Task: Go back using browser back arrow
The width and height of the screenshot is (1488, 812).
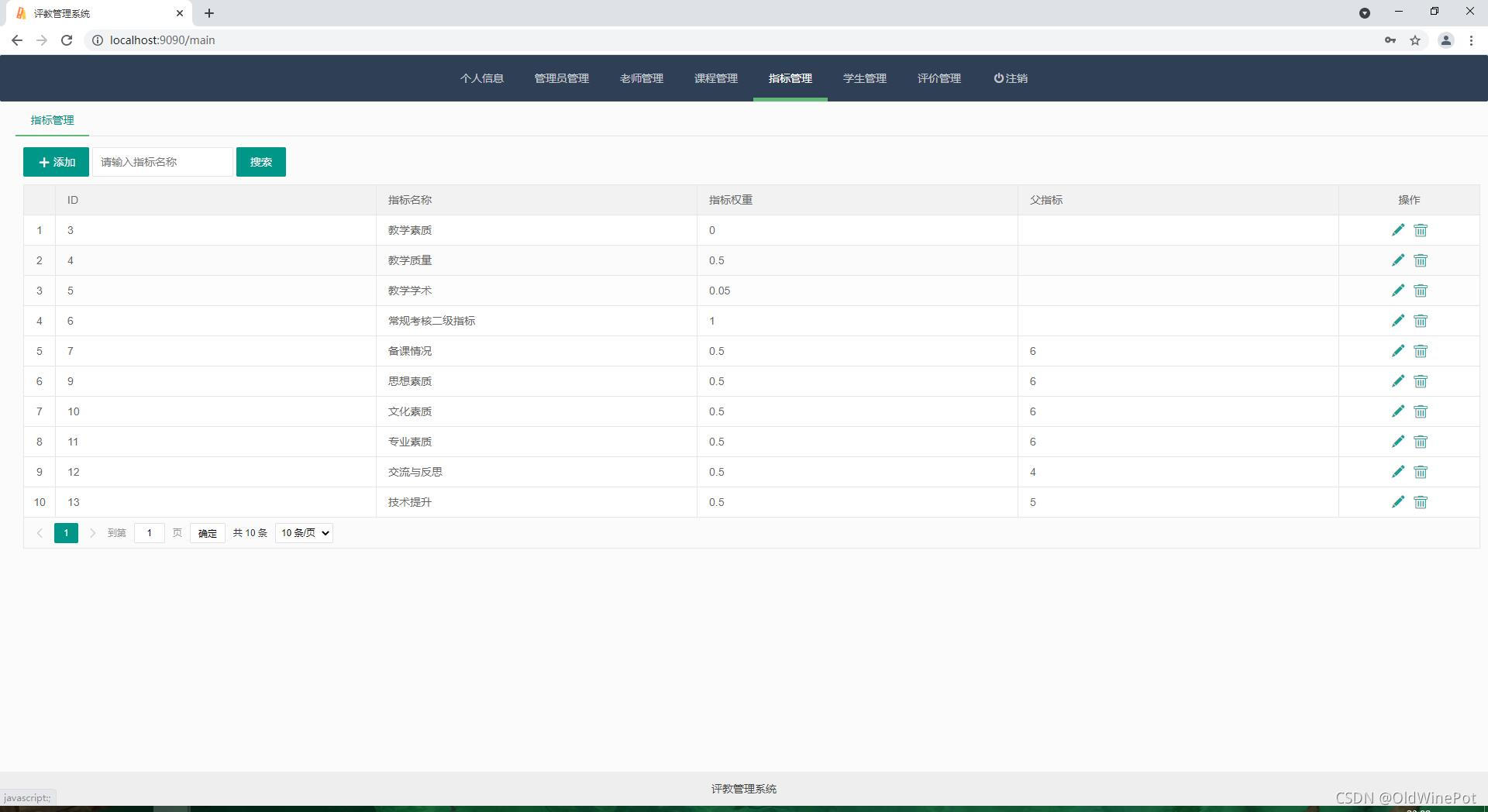Action: click(17, 40)
